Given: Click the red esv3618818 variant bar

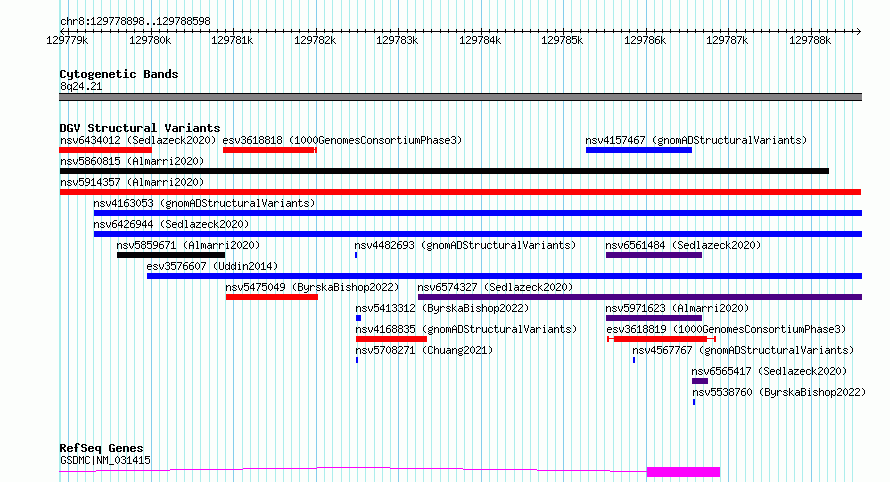Looking at the screenshot, I should (x=270, y=150).
